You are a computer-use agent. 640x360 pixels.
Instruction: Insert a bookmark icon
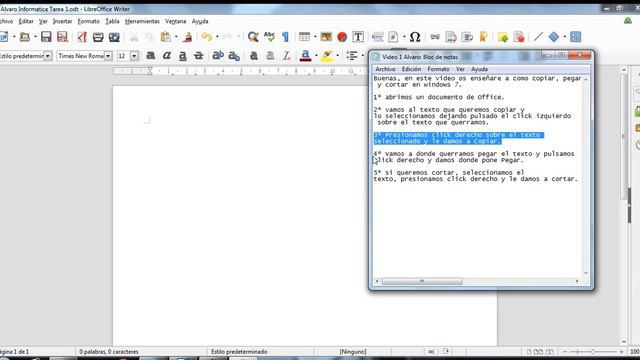[483, 37]
